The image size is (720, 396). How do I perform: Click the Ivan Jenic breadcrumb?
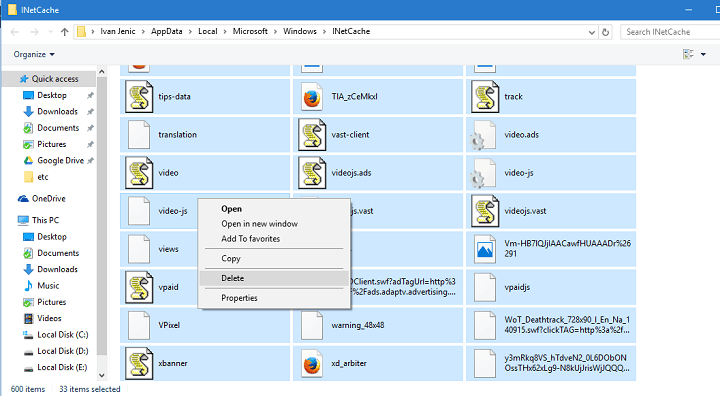(118, 31)
